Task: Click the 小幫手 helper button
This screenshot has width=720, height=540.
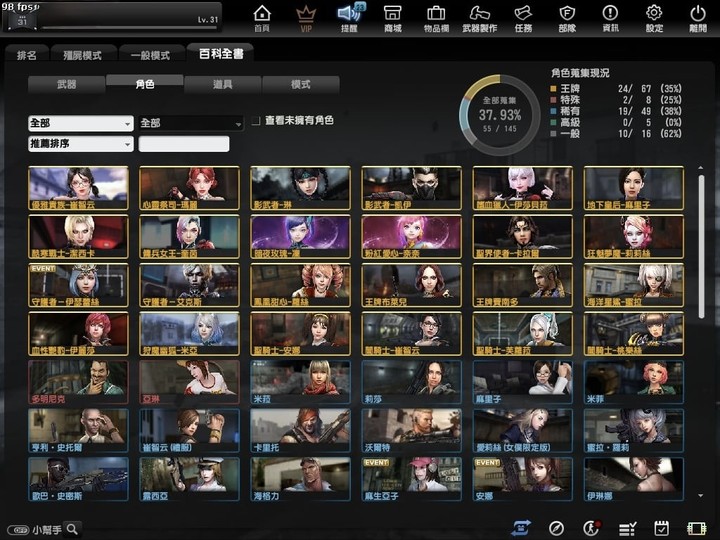Action: tap(44, 529)
